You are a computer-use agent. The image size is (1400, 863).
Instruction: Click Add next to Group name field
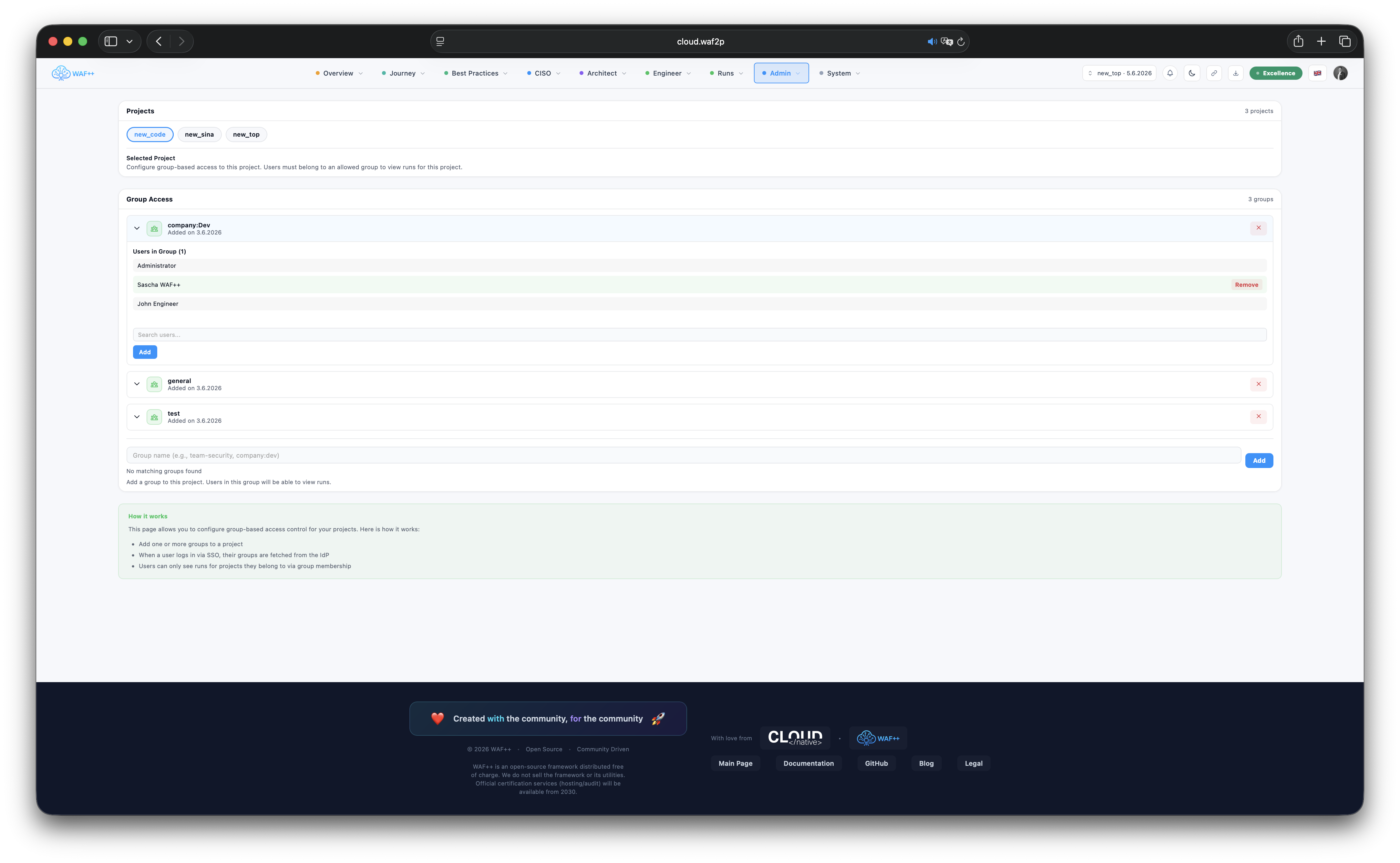coord(1259,461)
